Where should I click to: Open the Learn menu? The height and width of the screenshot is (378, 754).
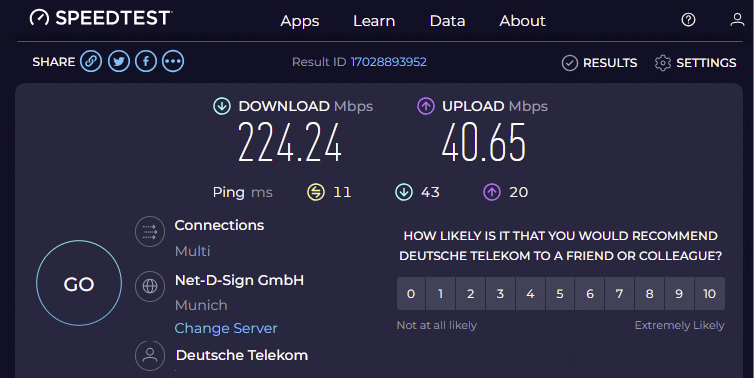(374, 21)
